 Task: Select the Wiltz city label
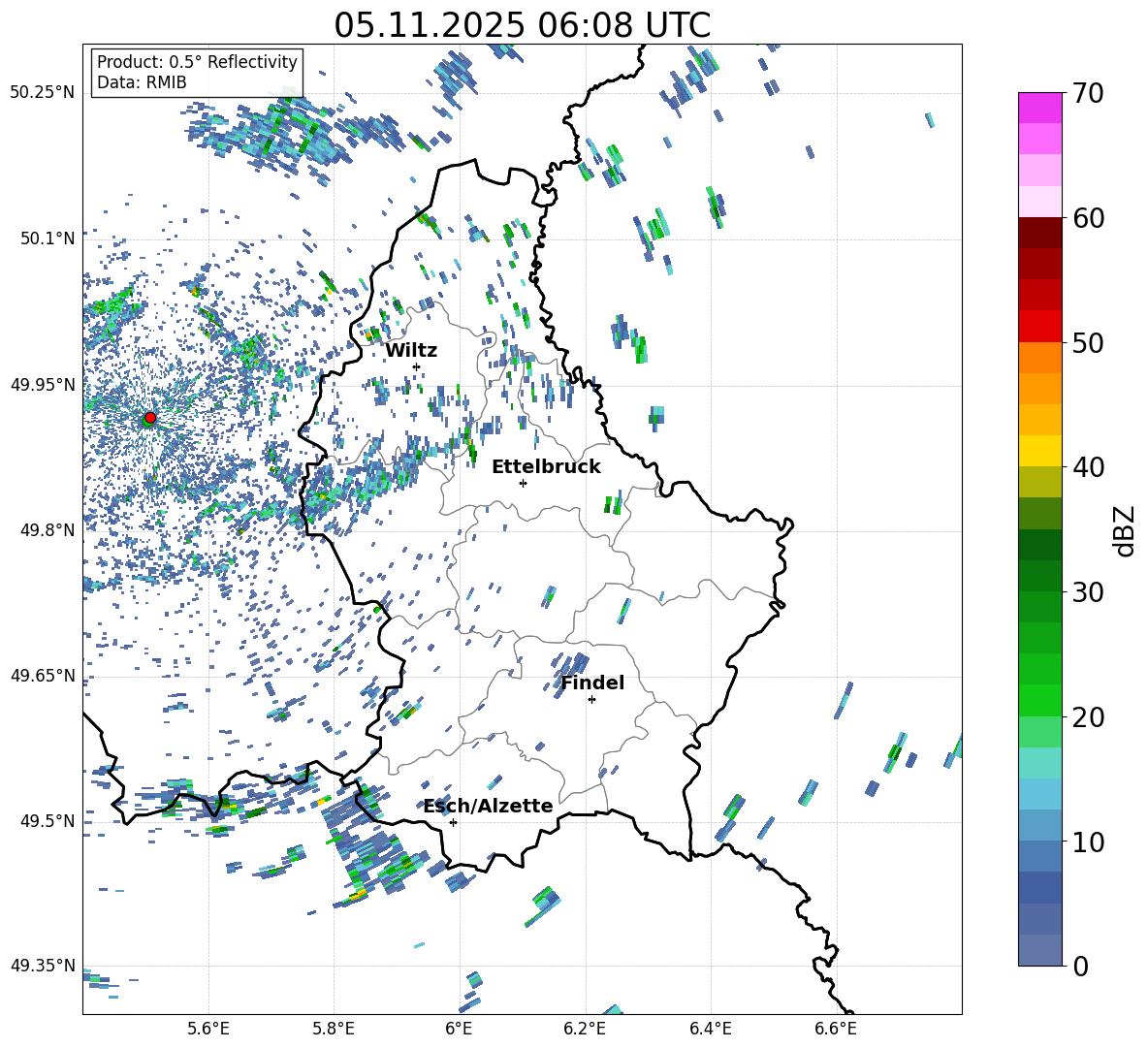pyautogui.click(x=411, y=351)
